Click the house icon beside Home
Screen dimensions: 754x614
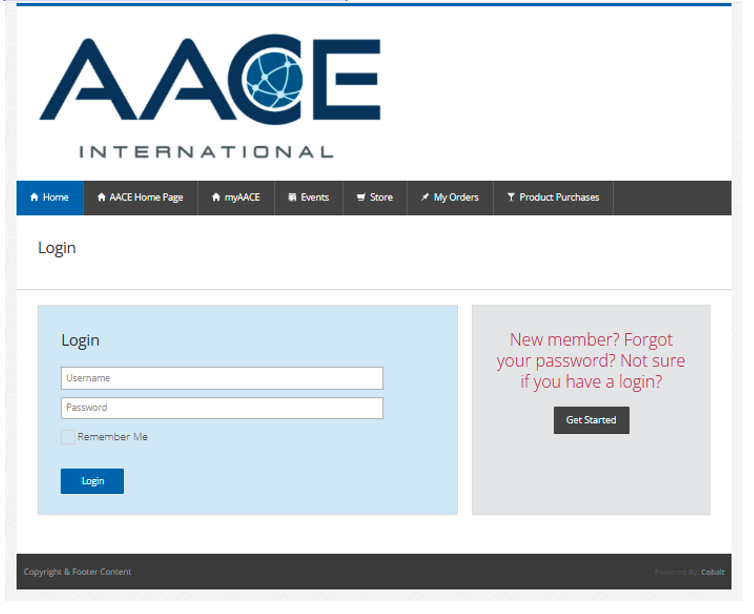(x=34, y=198)
